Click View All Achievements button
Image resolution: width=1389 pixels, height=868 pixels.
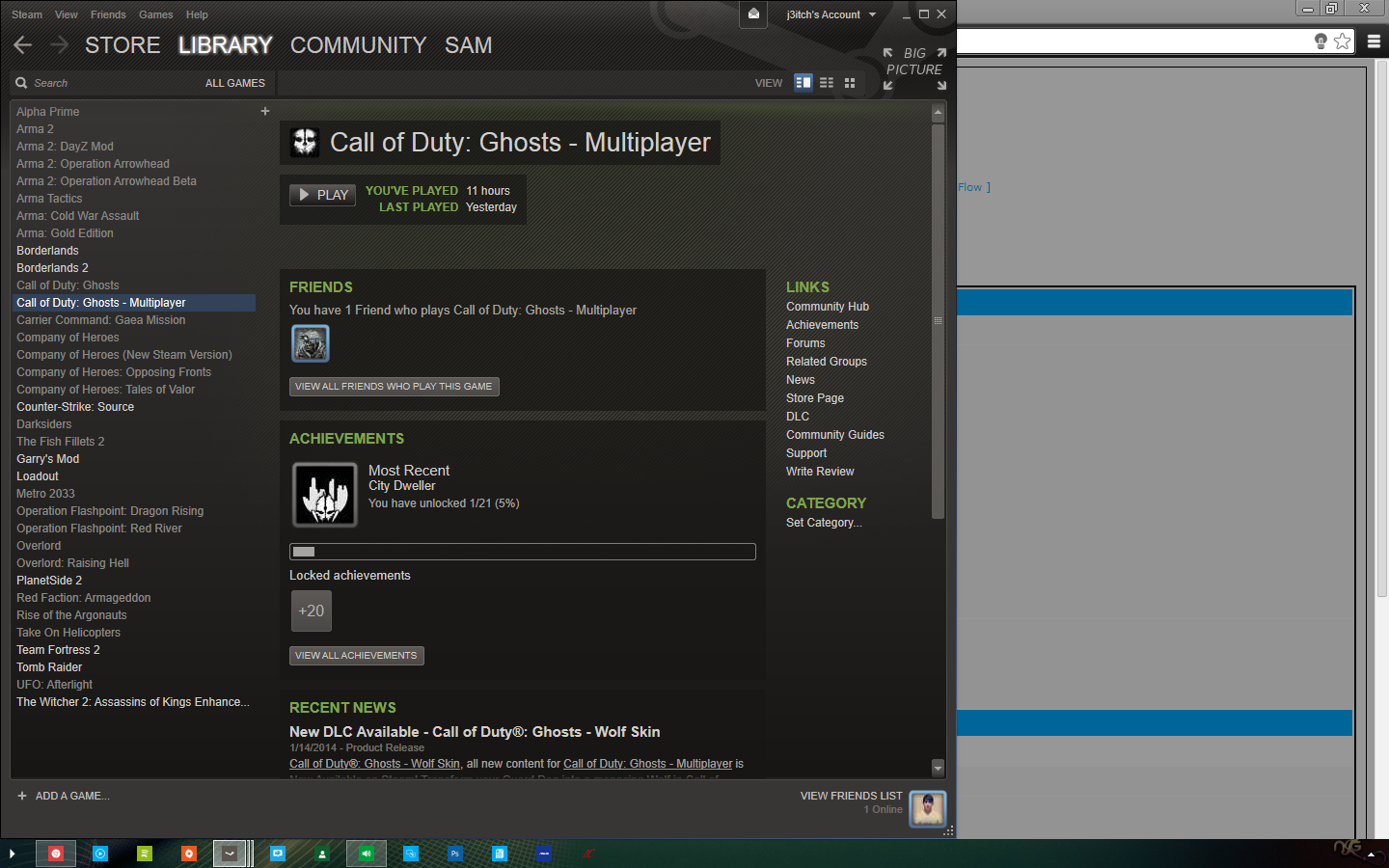(357, 655)
